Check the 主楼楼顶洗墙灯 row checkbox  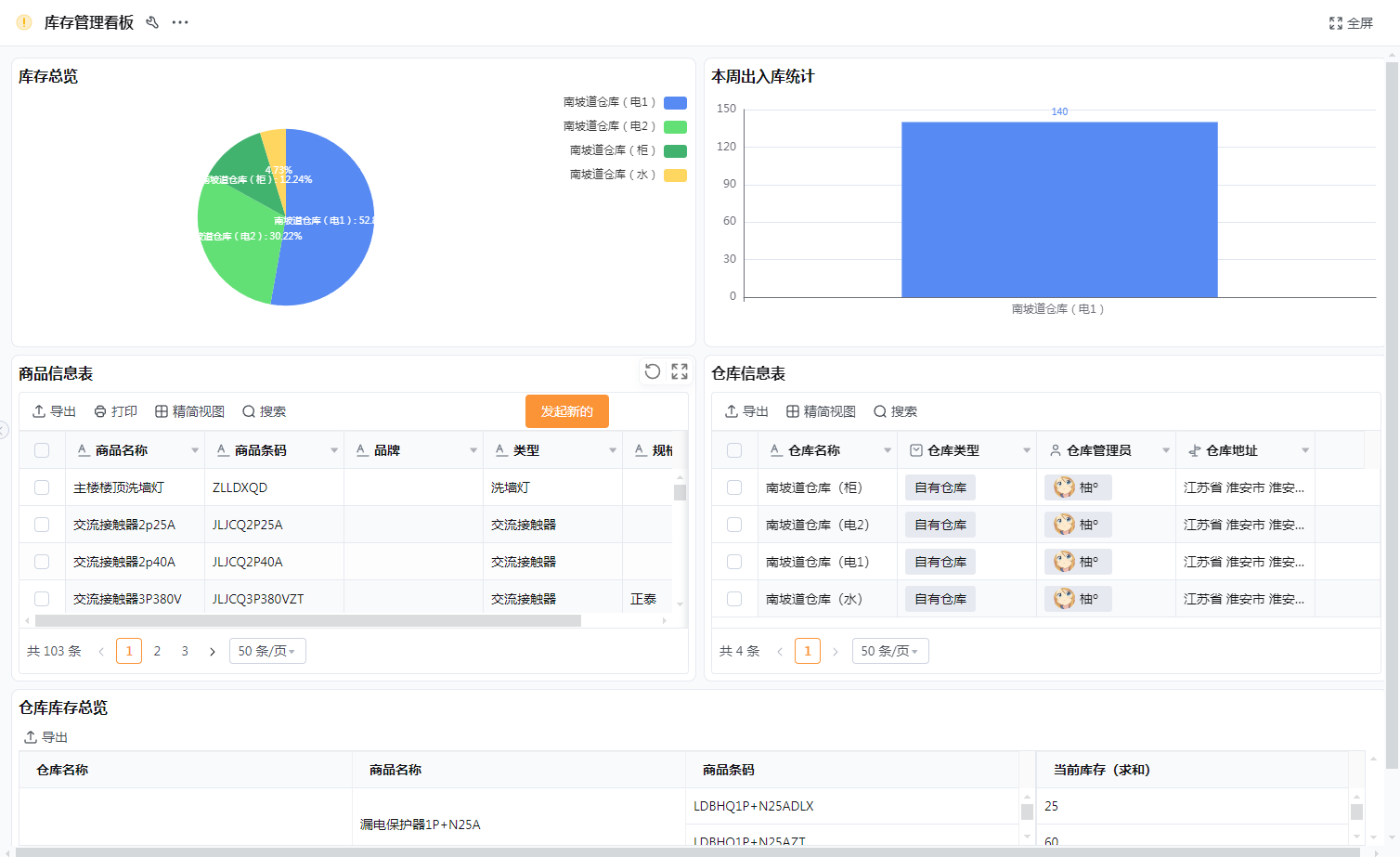42,487
